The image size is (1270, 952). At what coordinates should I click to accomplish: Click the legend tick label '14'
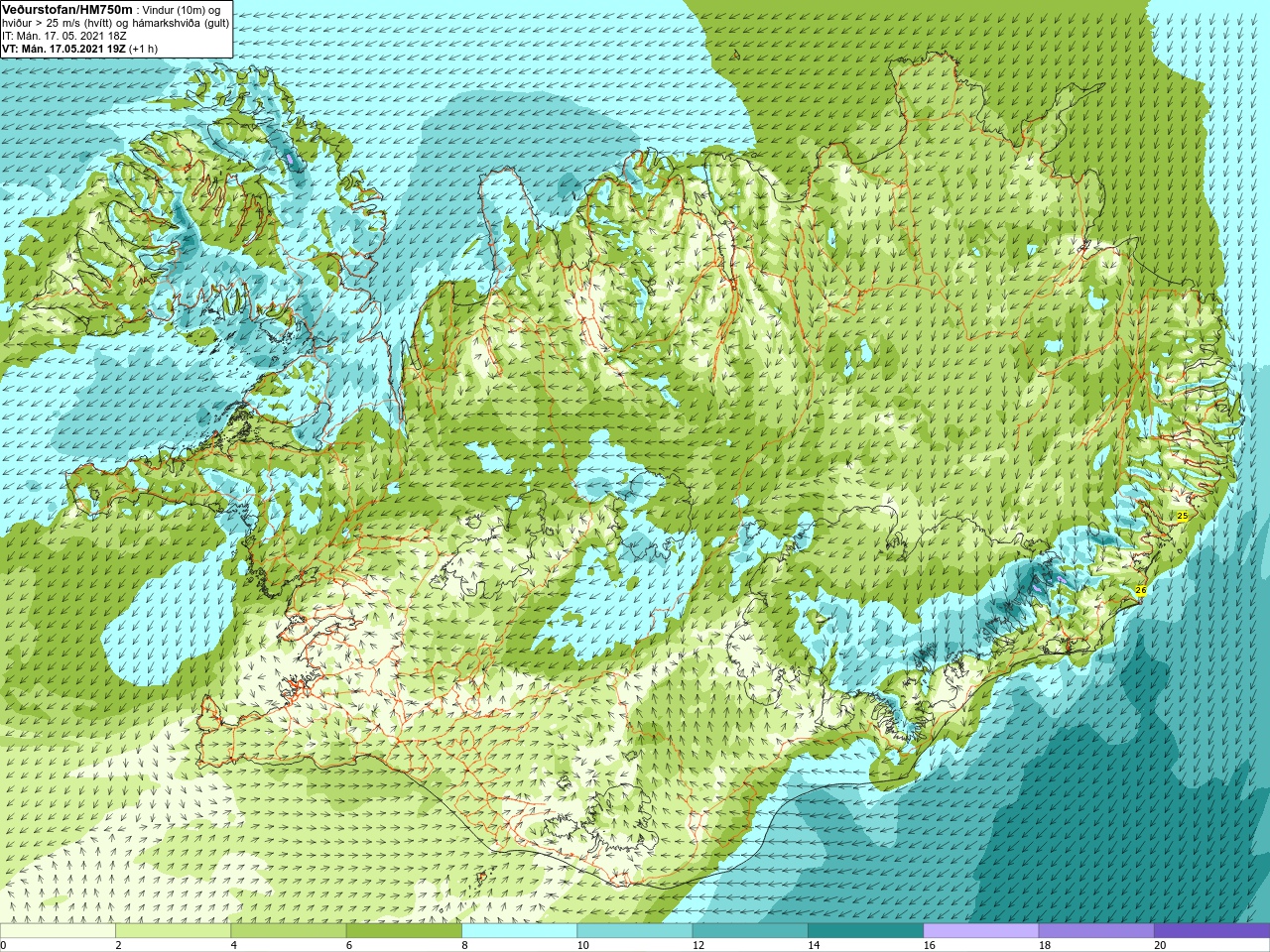tap(814, 945)
